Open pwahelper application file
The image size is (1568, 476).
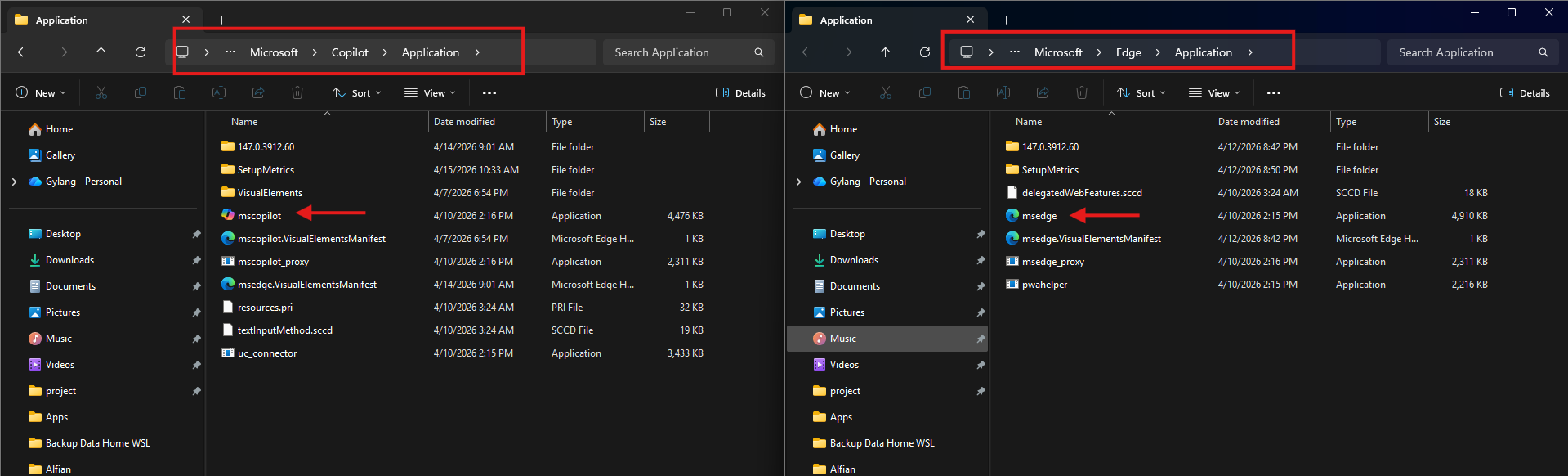[x=1044, y=285]
